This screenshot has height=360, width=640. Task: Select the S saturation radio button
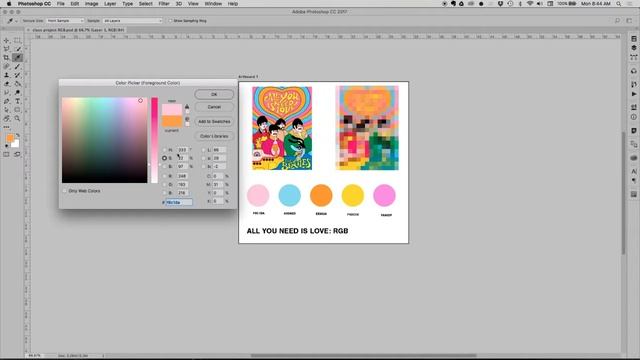coord(164,158)
